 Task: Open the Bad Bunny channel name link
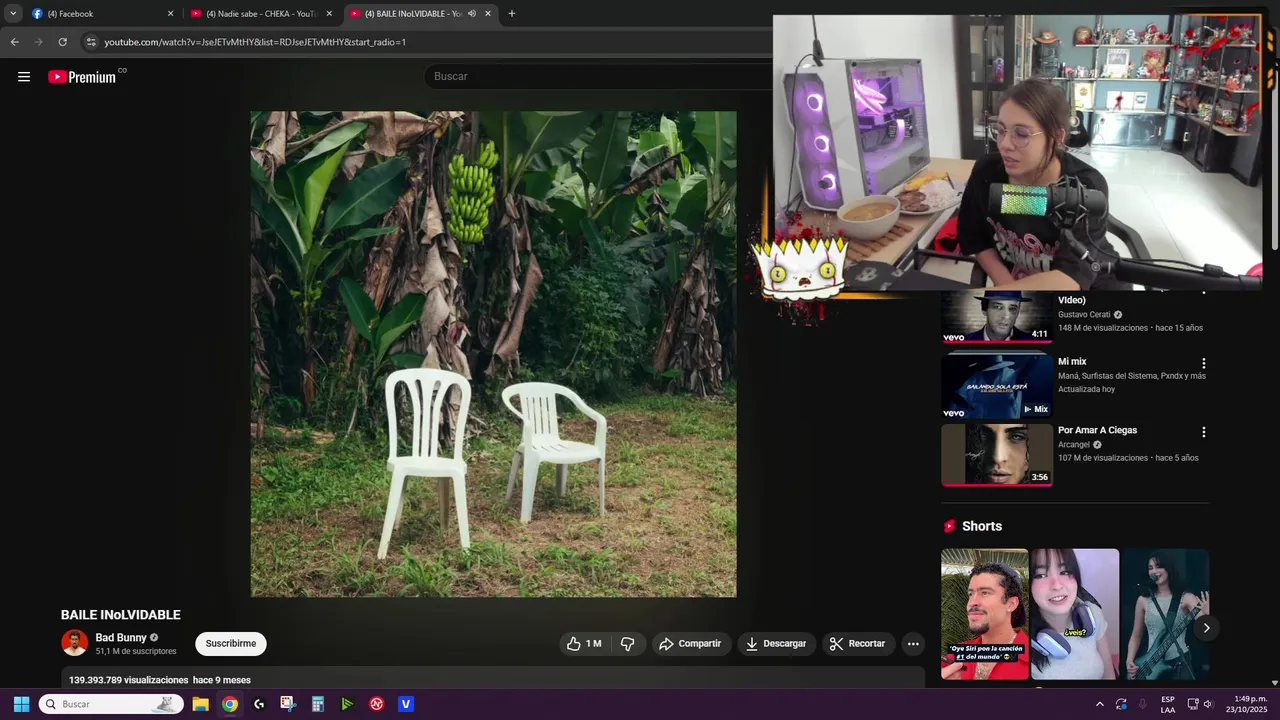(x=121, y=637)
